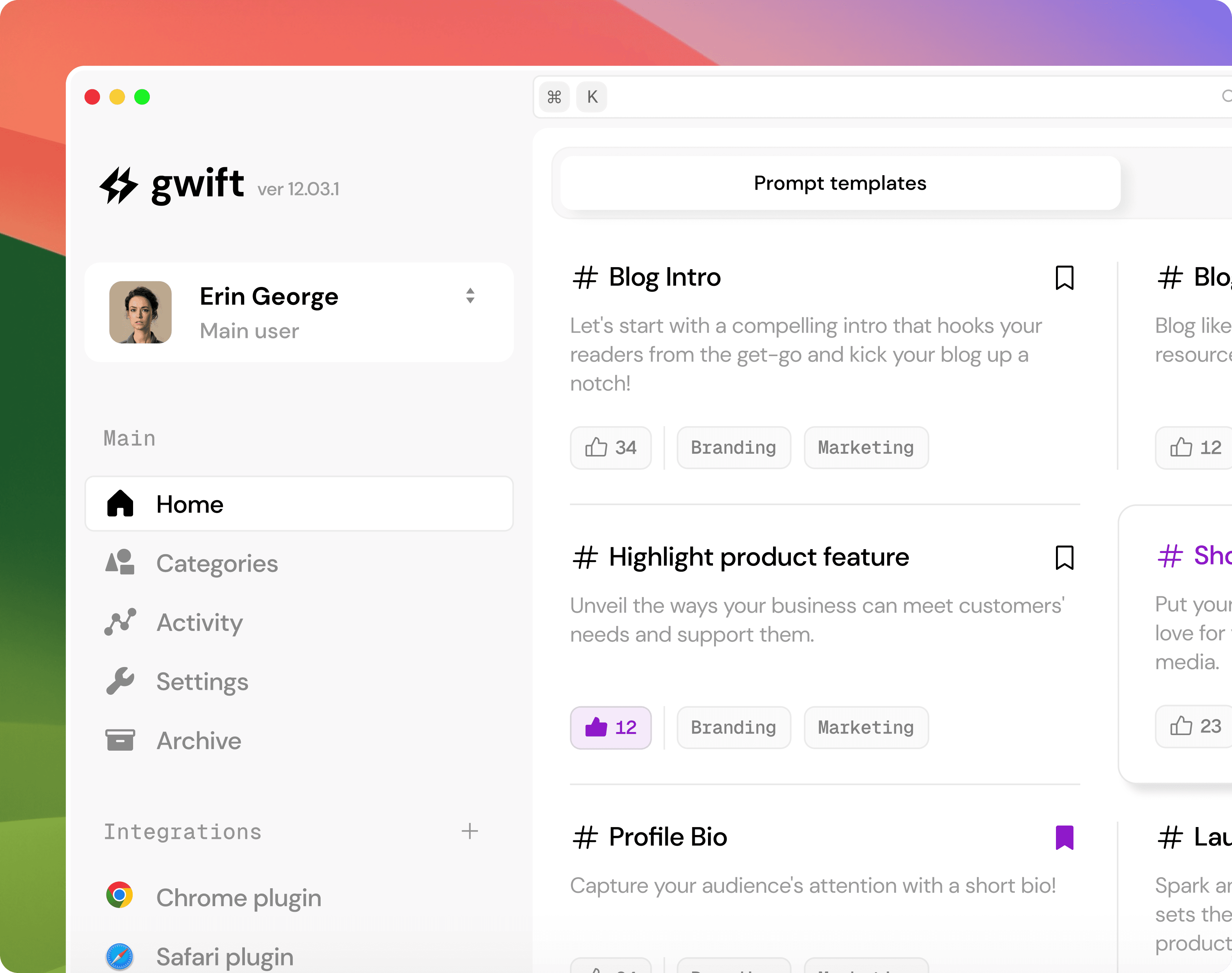Click the gwift lightning logo icon
Viewport: 1232px width, 973px height.
pyautogui.click(x=119, y=185)
